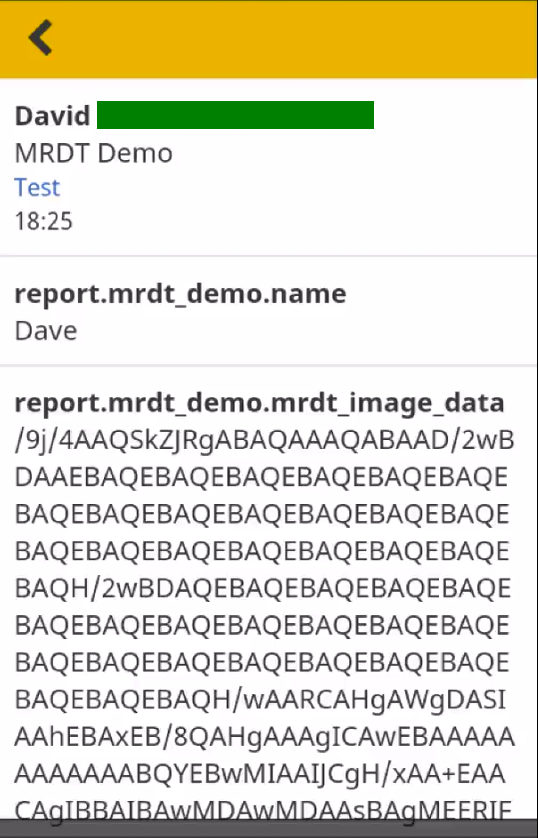Click the Dave name value
Image resolution: width=538 pixels, height=838 pixels.
(x=46, y=330)
